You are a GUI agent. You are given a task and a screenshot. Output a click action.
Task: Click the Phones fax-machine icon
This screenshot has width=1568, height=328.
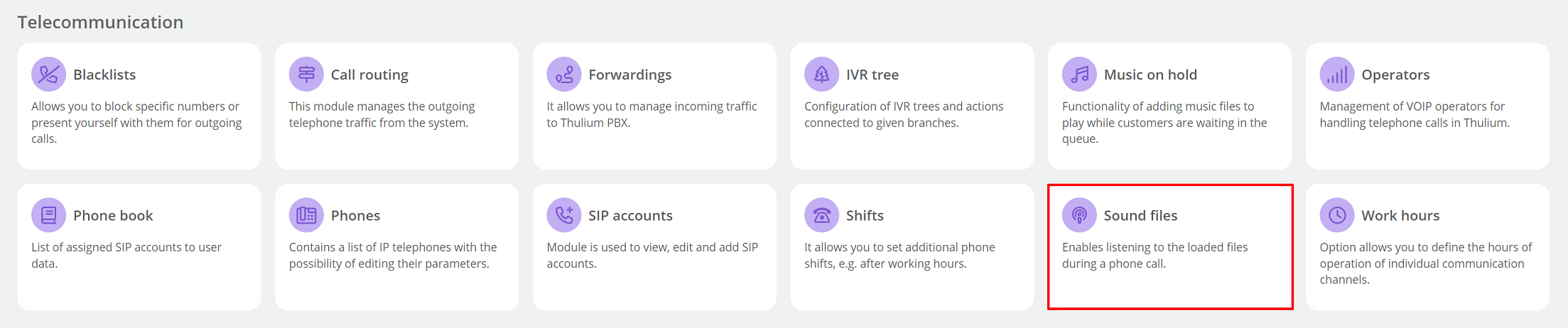click(306, 215)
